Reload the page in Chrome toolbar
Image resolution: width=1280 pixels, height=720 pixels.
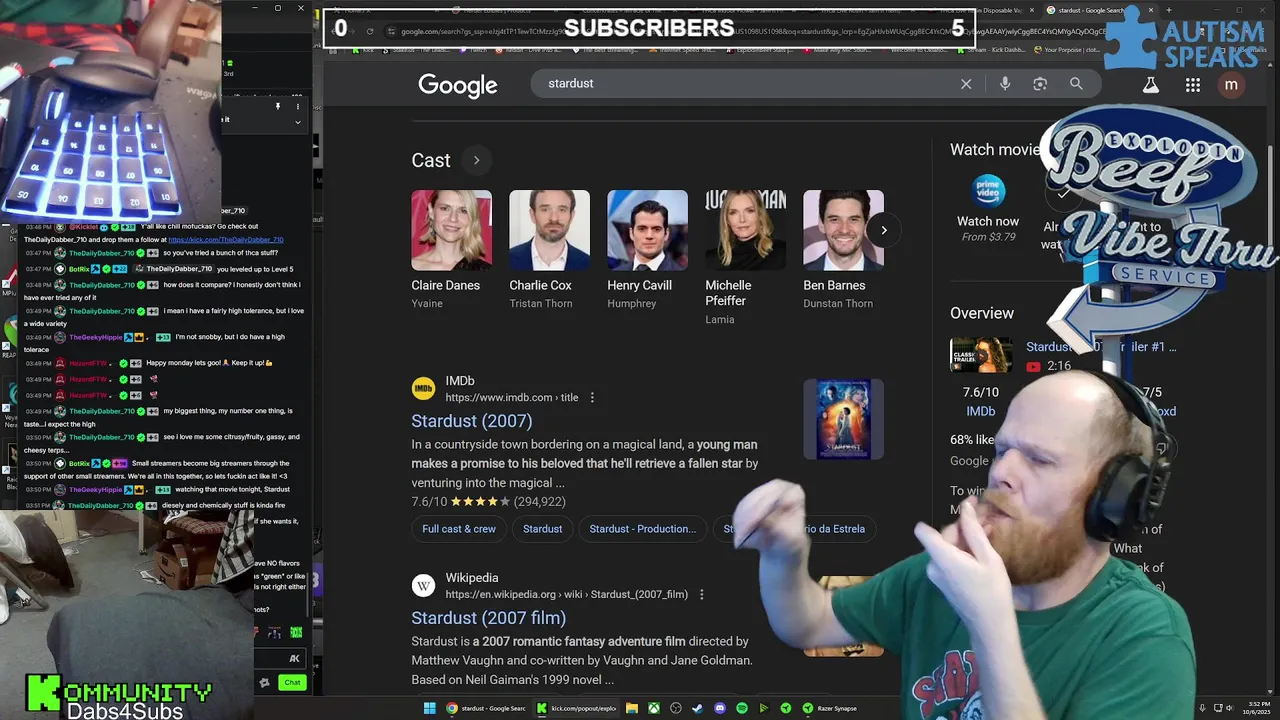point(370,31)
